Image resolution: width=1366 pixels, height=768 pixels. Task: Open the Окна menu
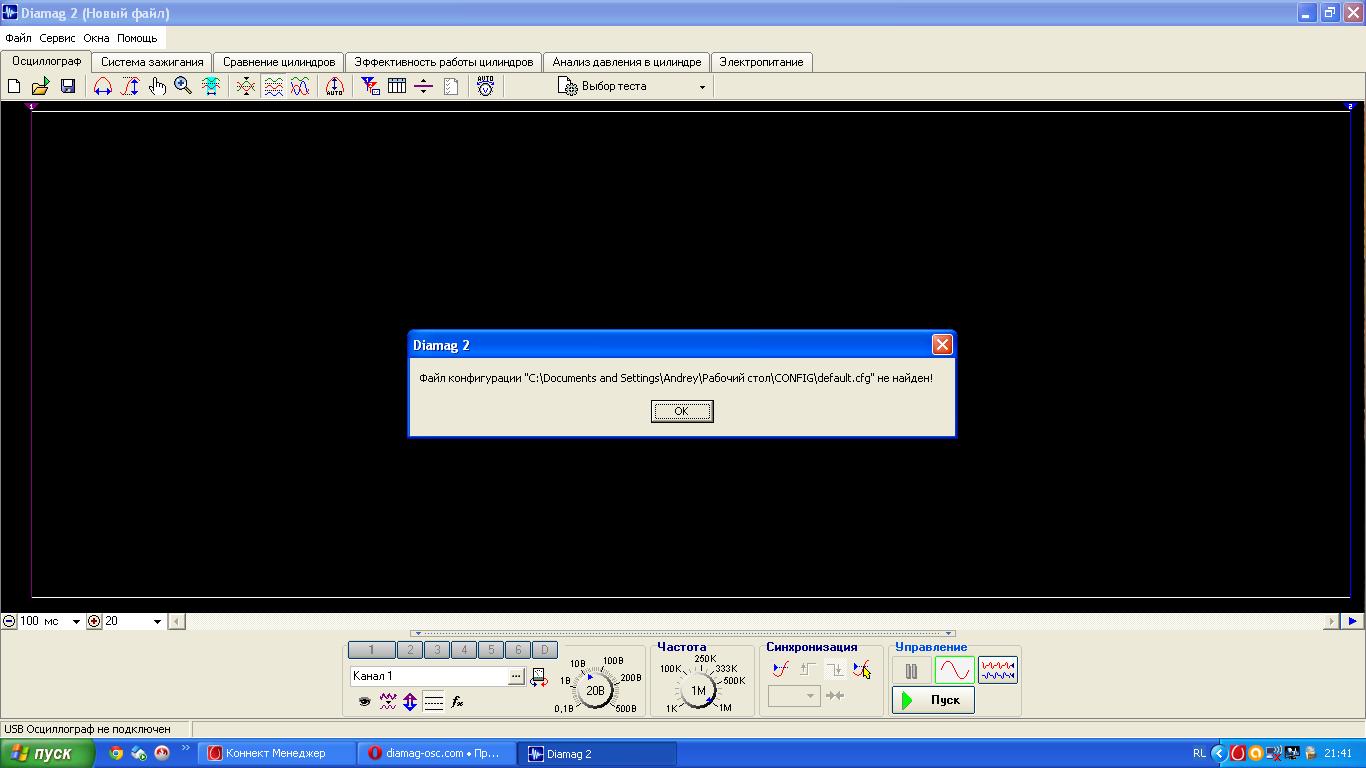(x=96, y=38)
